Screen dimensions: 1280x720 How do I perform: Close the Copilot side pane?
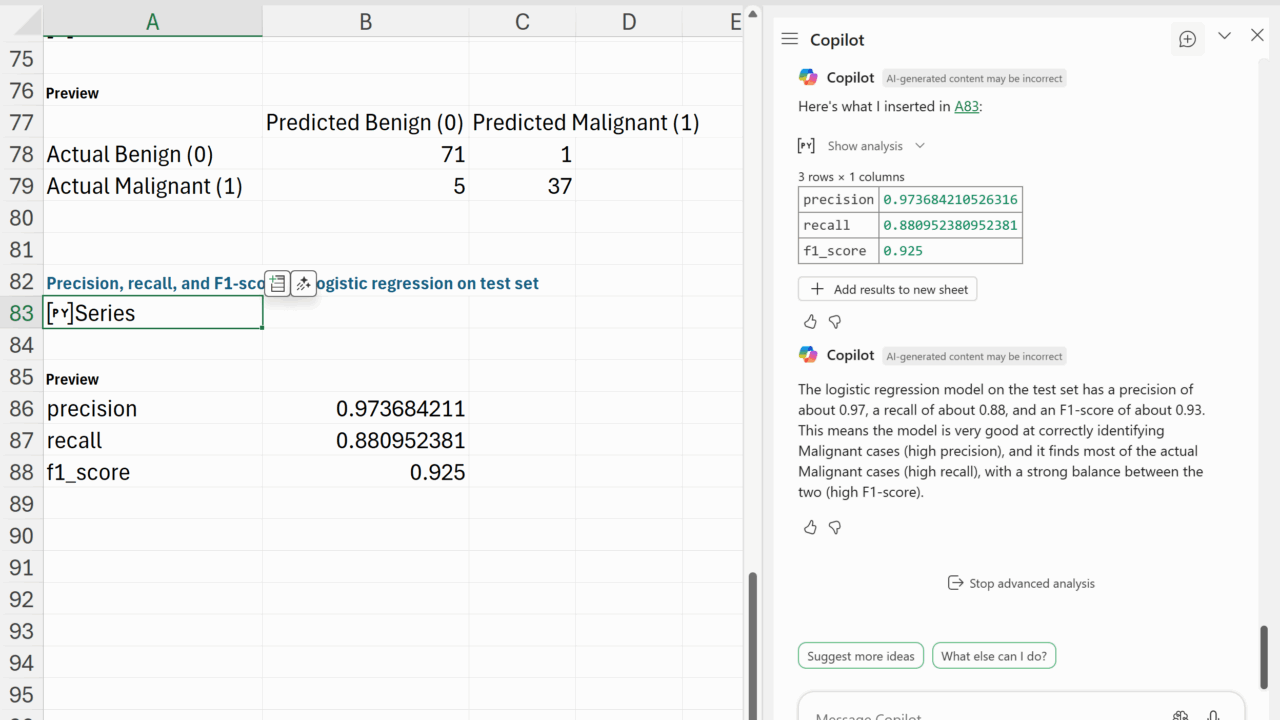pyautogui.click(x=1257, y=36)
